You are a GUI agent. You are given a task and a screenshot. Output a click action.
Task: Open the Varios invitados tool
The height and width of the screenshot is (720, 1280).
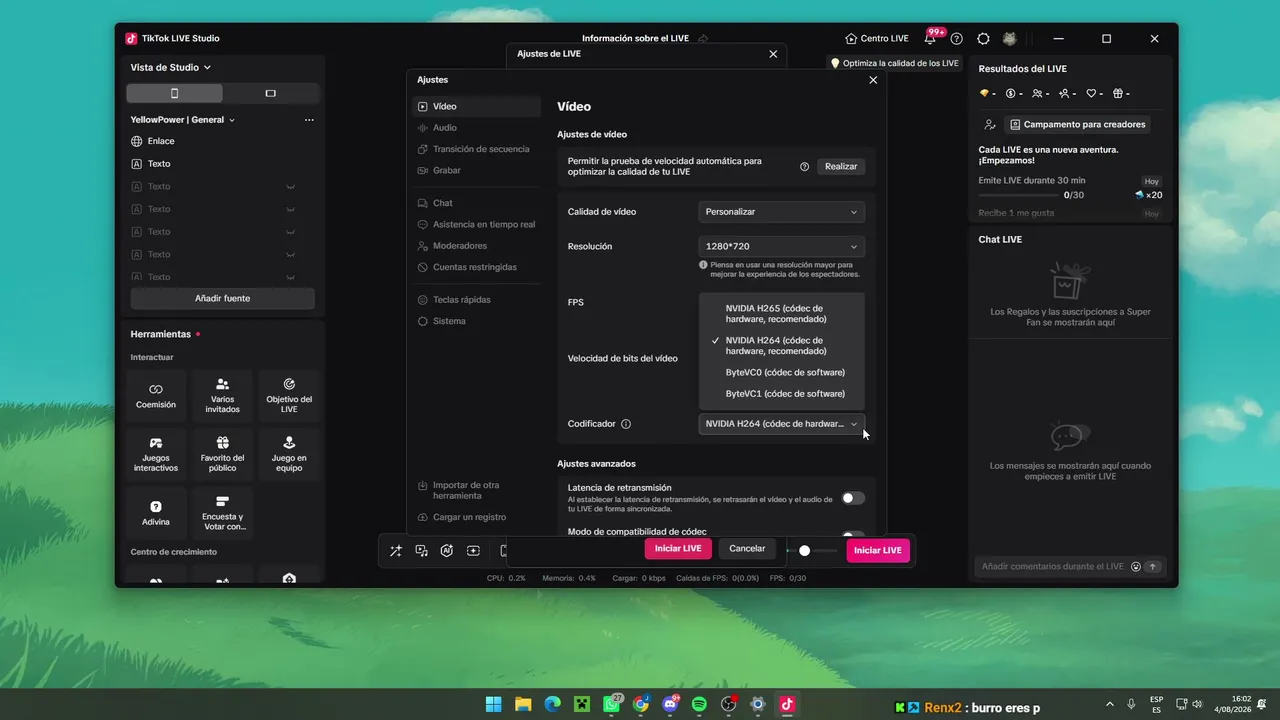223,395
